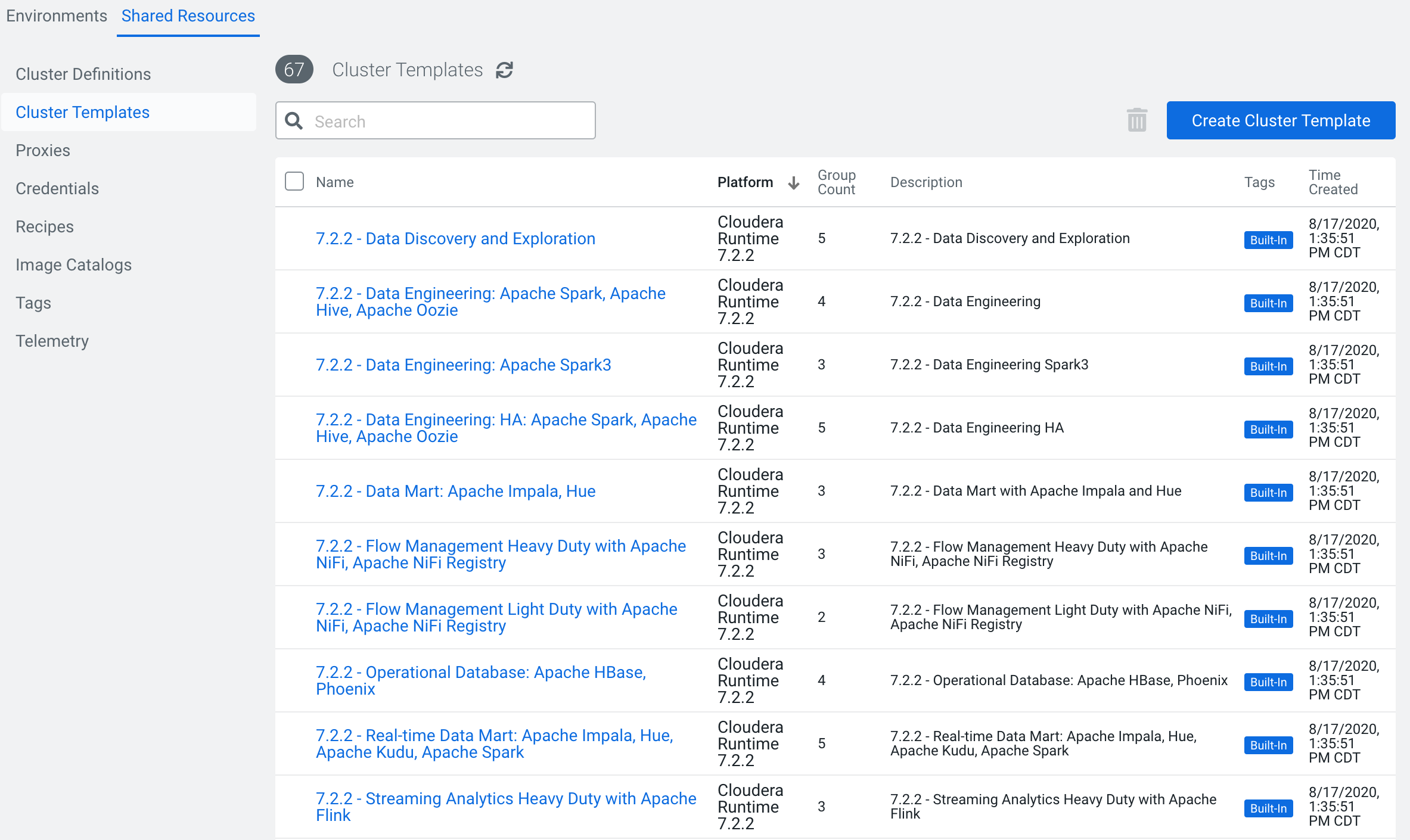
Task: Open Image Catalogs in sidebar
Action: tap(73, 265)
